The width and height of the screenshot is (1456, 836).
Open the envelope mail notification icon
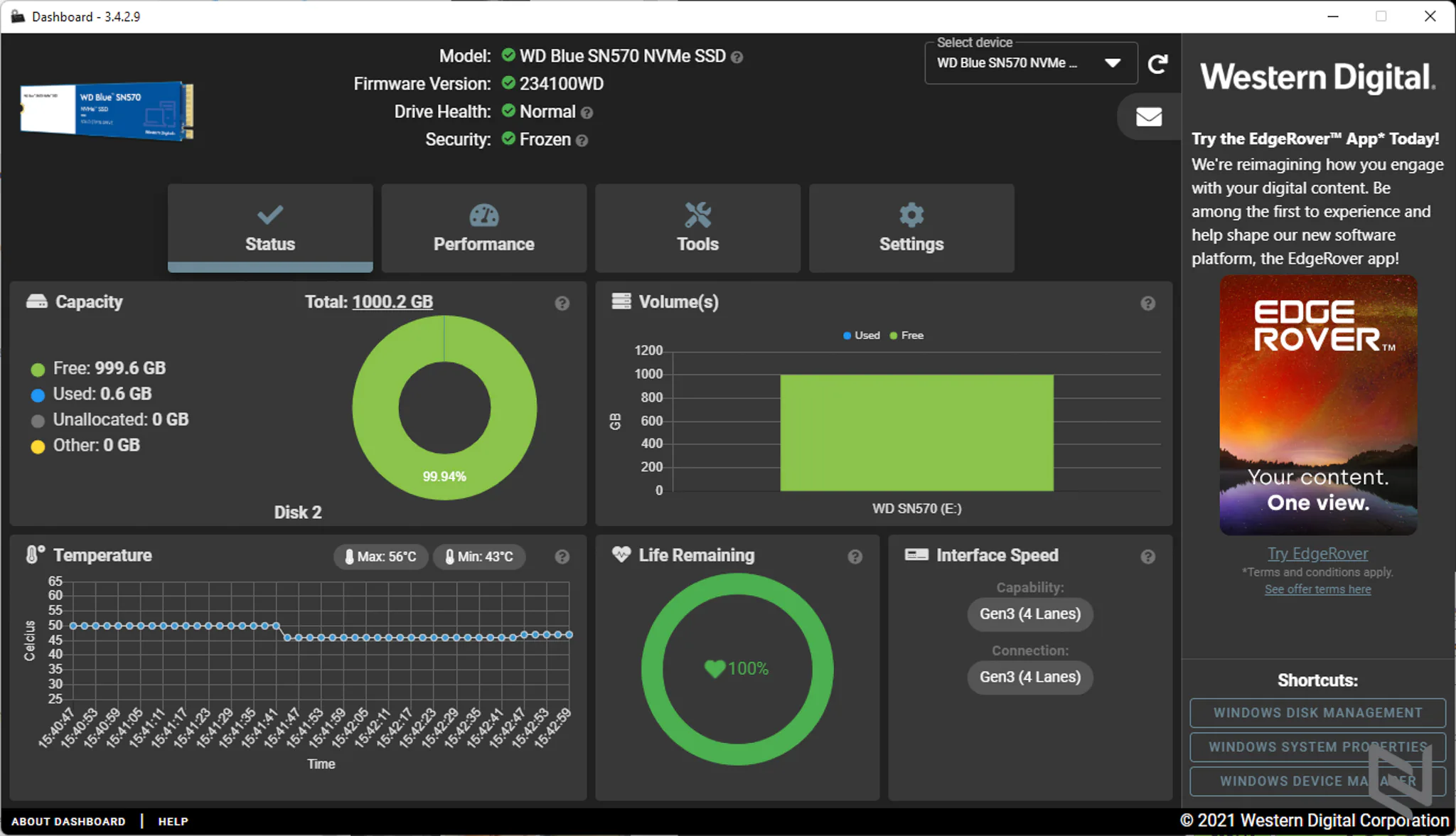pos(1149,117)
